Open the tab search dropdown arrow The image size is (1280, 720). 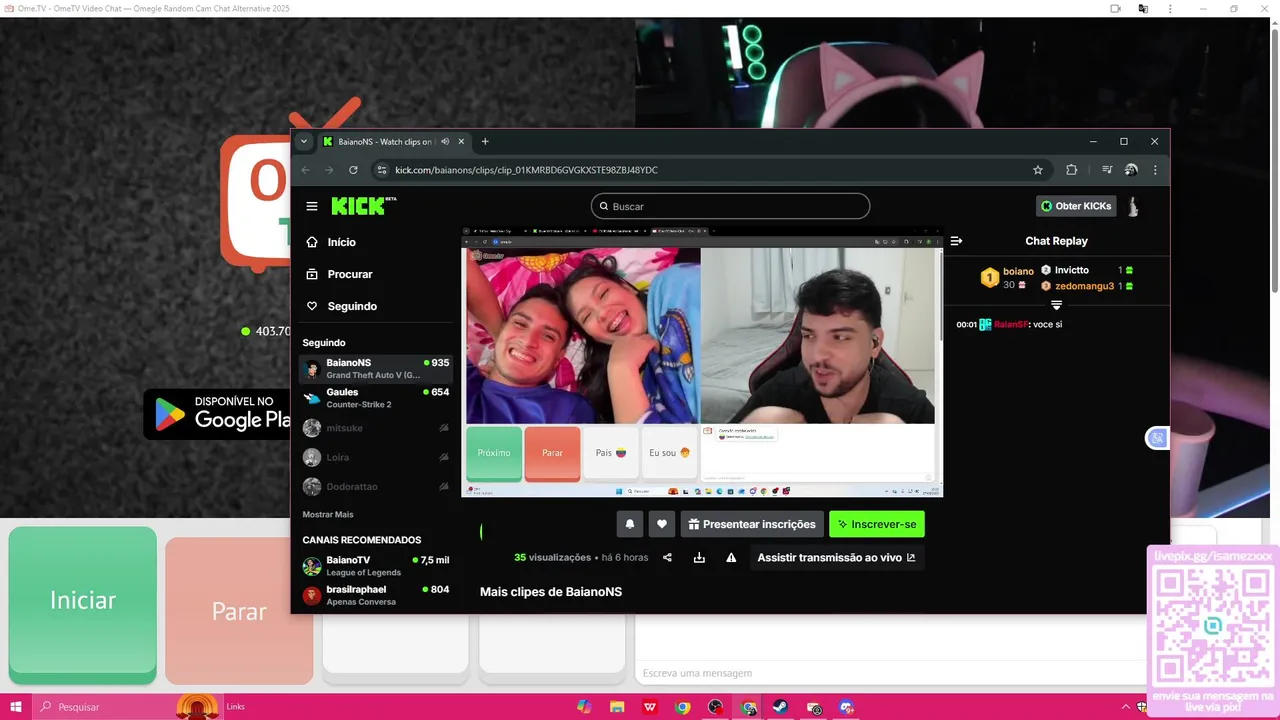[304, 141]
